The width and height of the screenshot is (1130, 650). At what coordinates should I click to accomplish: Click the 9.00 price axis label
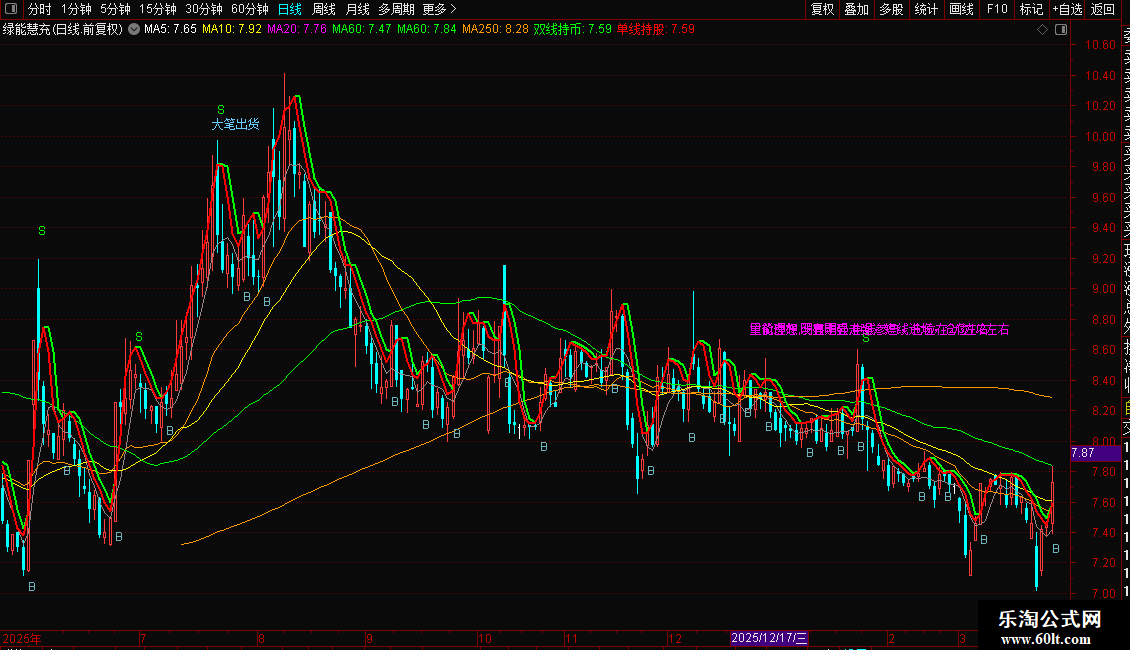[x=1103, y=289]
